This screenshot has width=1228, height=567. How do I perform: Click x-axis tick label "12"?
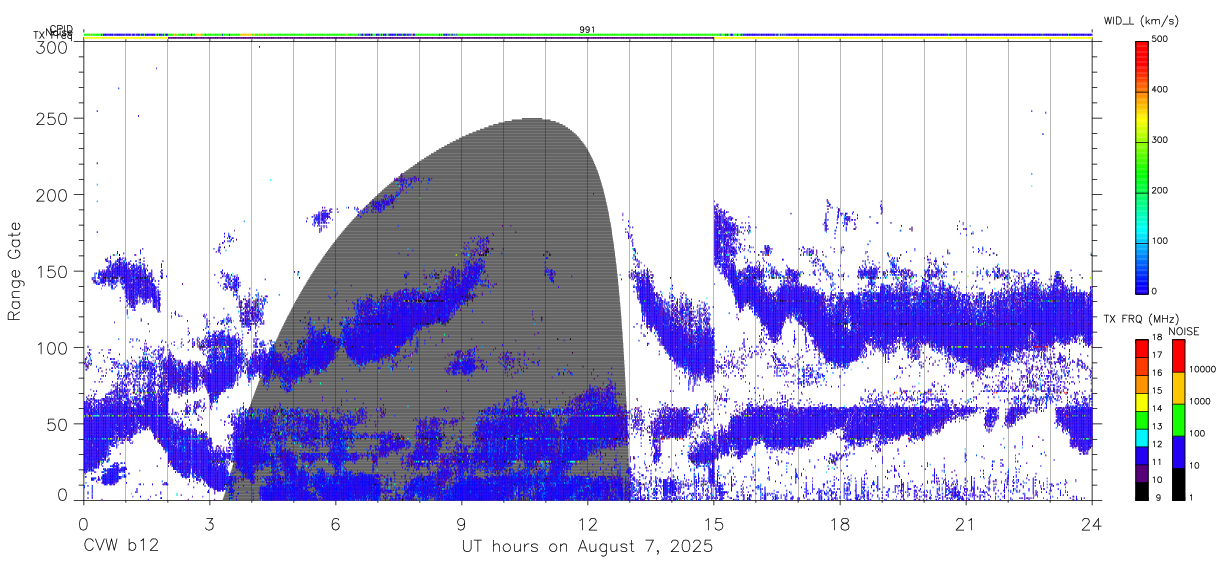(587, 524)
